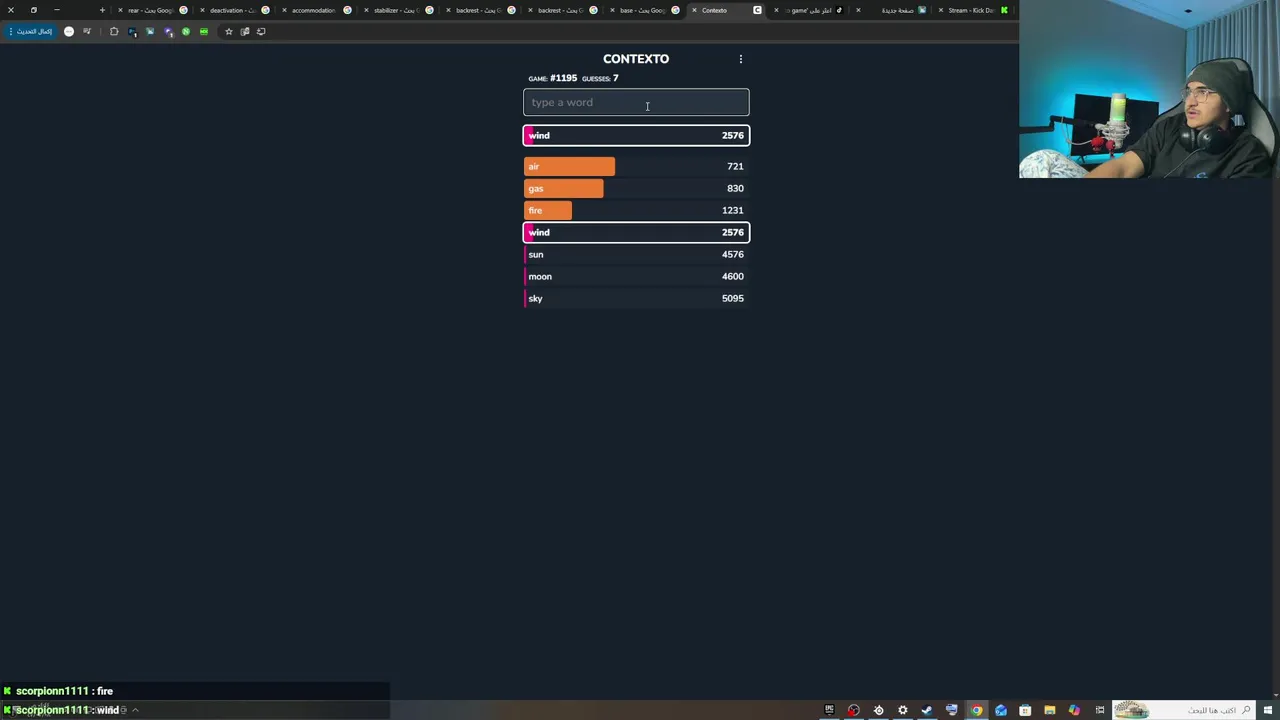Click the 'moon' guess row ranked 4600
Viewport: 1280px width, 720px height.
click(x=636, y=276)
